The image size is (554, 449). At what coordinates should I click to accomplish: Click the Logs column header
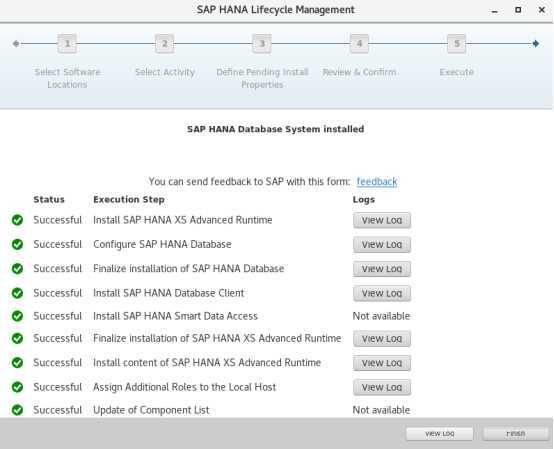364,200
